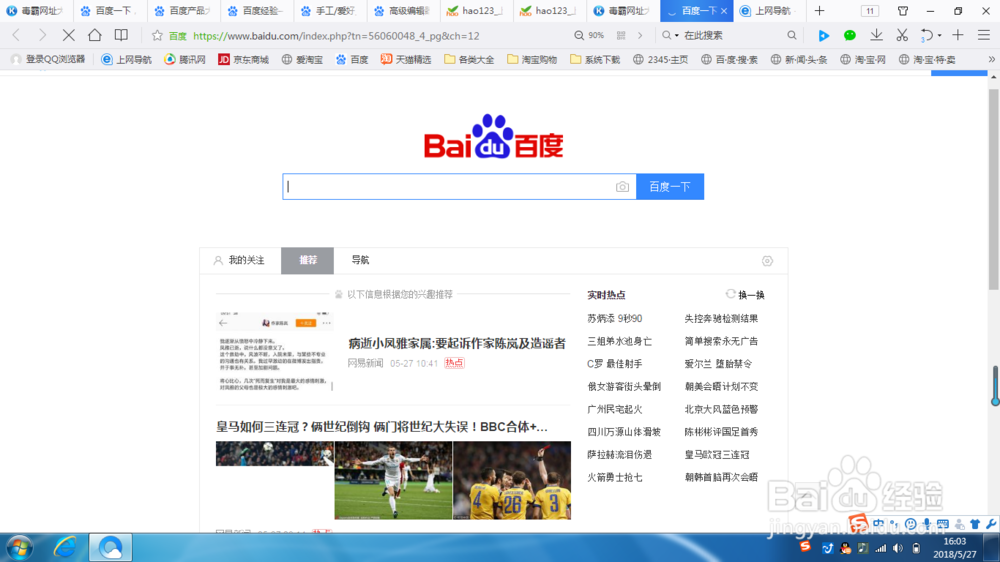Open the QQ penguin tray icon
The height and width of the screenshot is (562, 1000).
tap(846, 548)
